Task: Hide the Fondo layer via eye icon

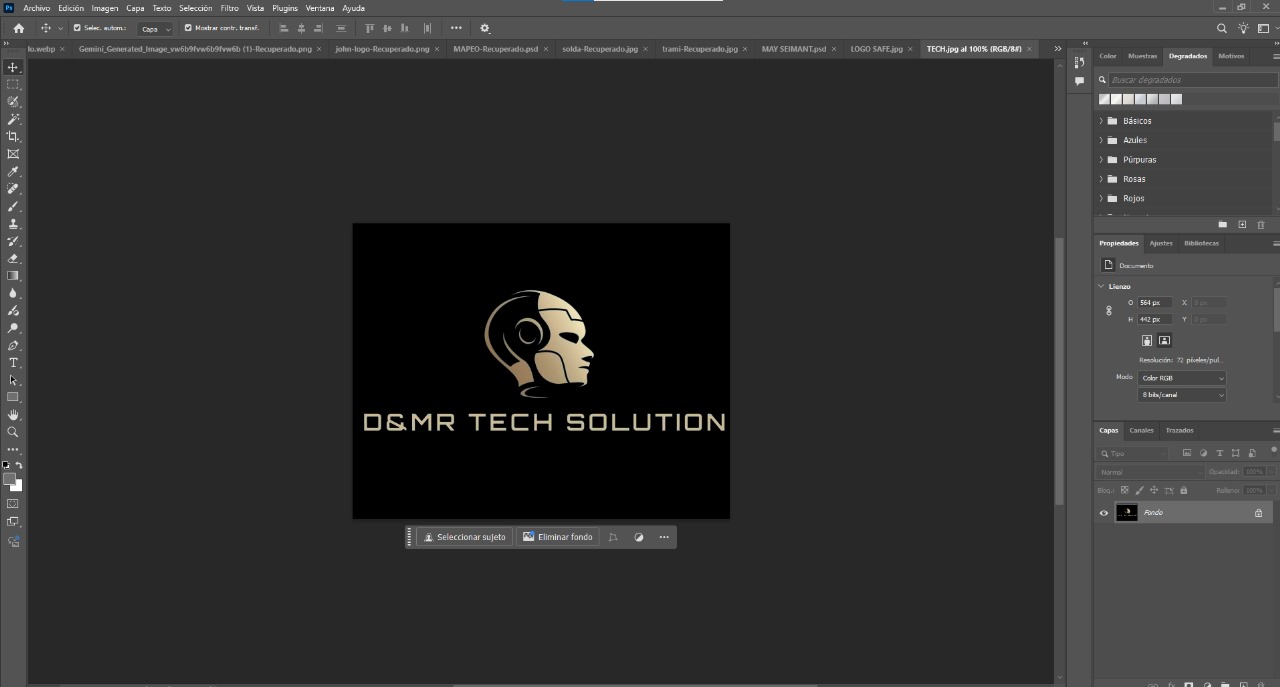Action: (1104, 513)
